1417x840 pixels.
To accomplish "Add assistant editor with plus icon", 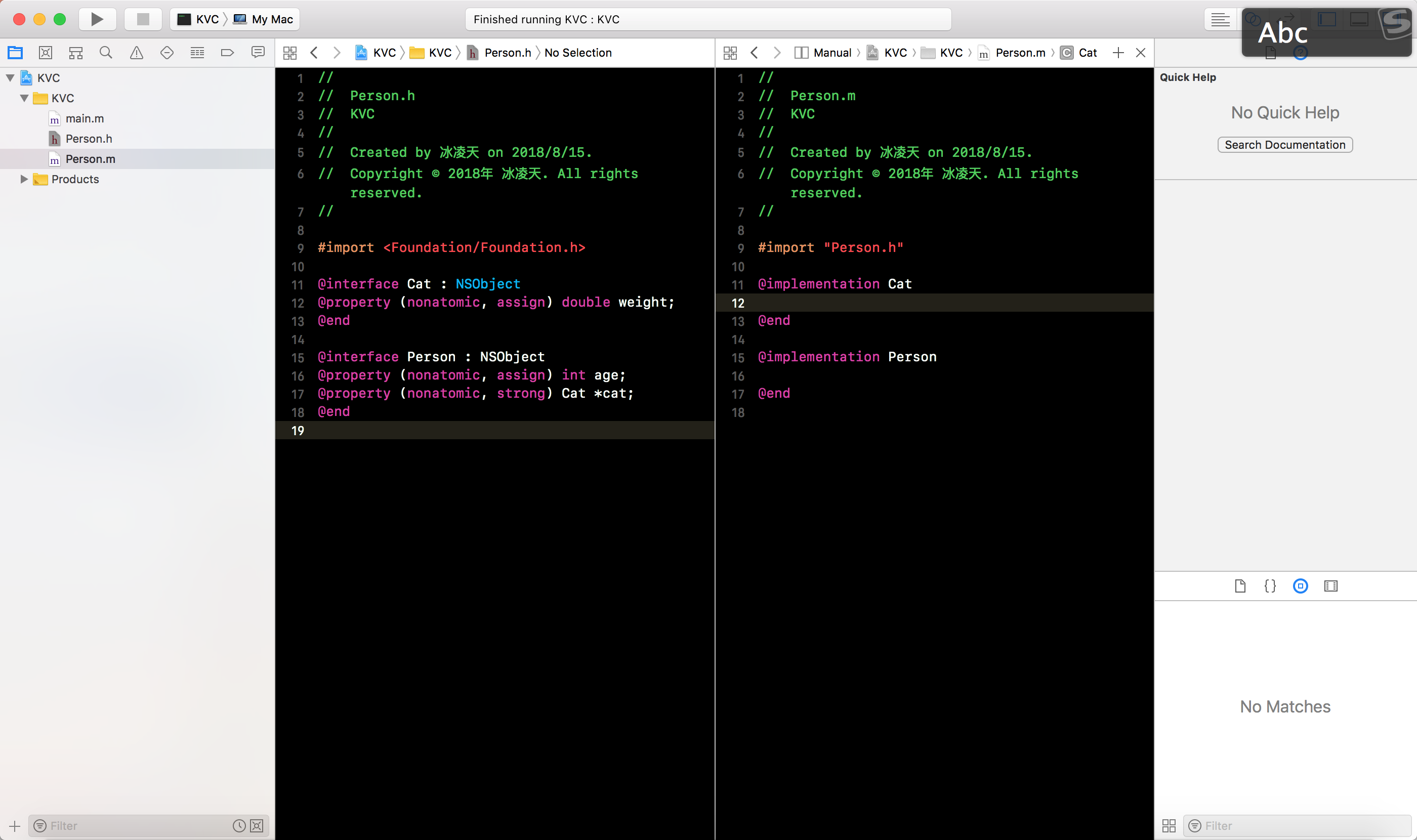I will [x=1117, y=53].
